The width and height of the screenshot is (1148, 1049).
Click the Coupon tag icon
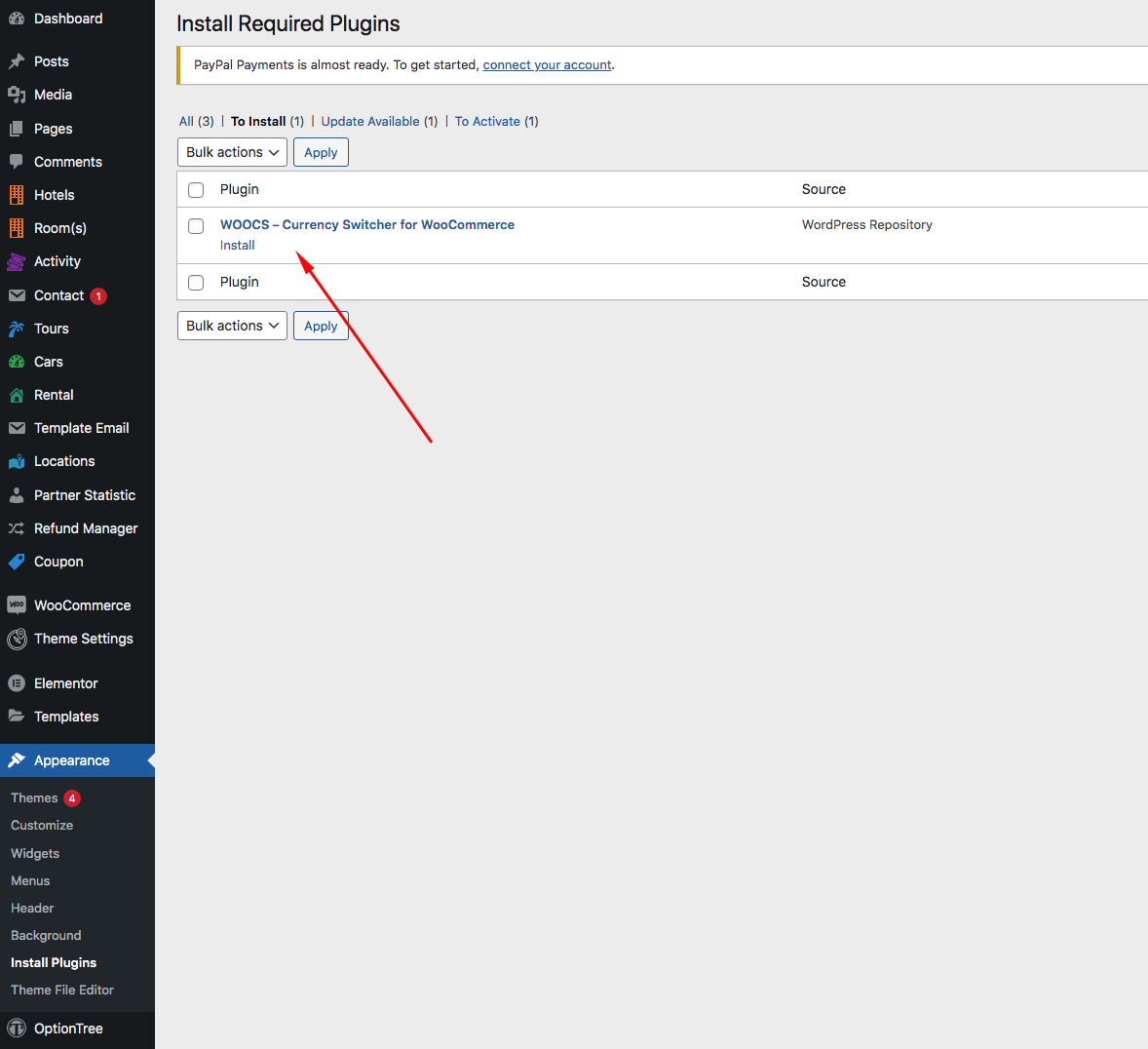17,562
